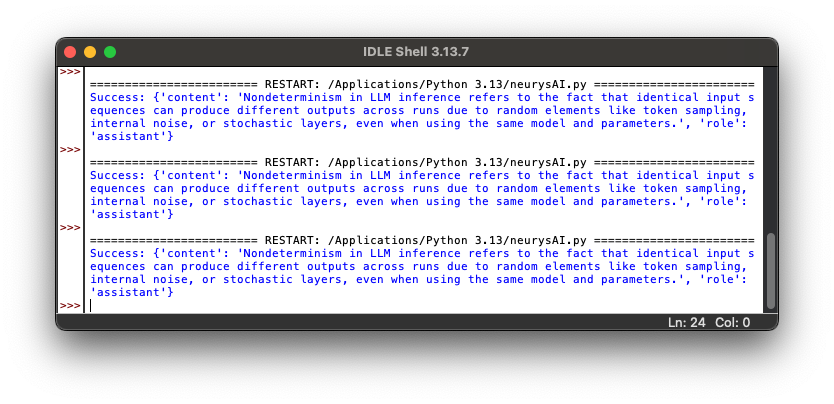Click the Col: 0 status indicator
This screenshot has height=404, width=834.
tap(732, 322)
